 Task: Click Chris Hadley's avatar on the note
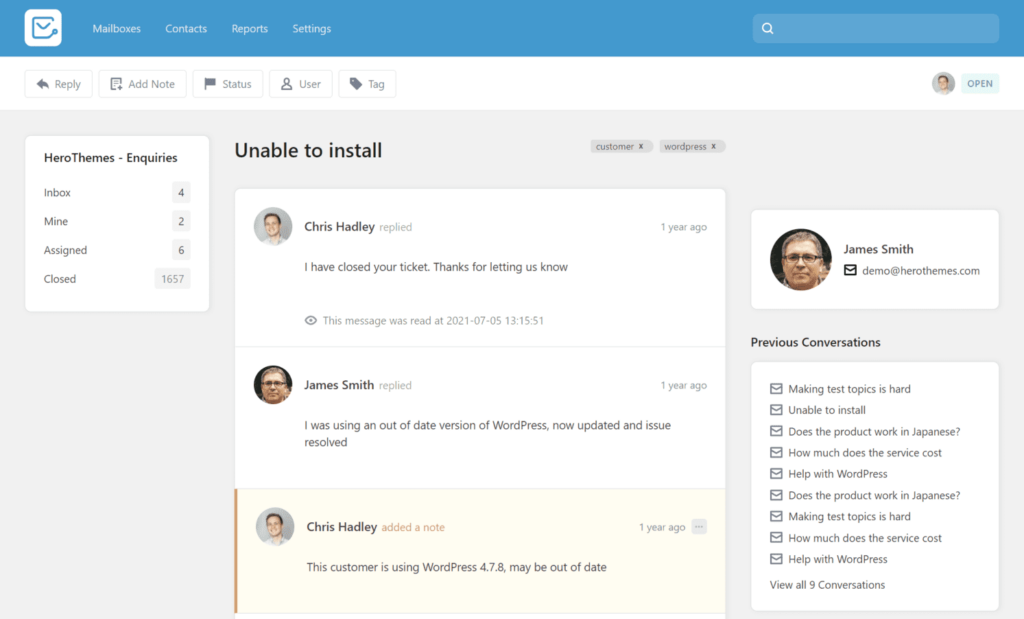click(275, 526)
